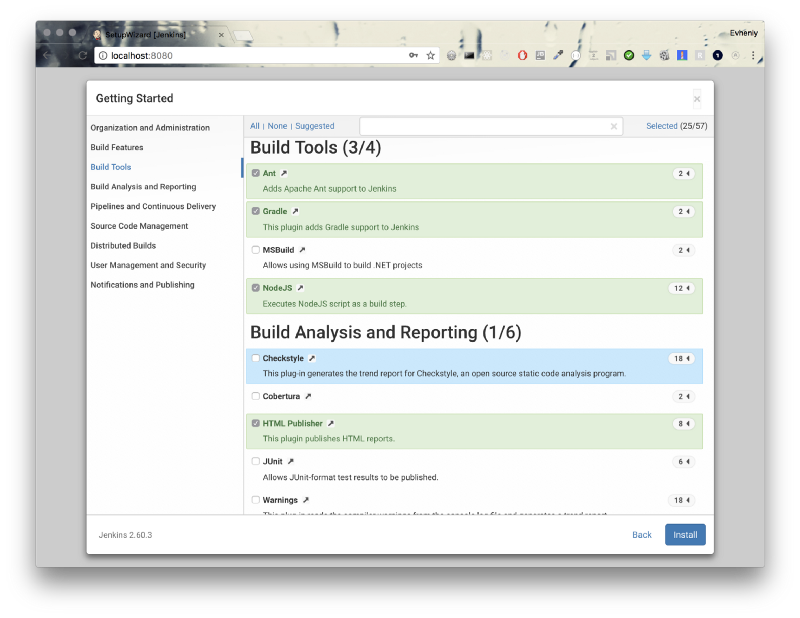Click the Suggested selection link
The image size is (800, 618).
click(314, 126)
